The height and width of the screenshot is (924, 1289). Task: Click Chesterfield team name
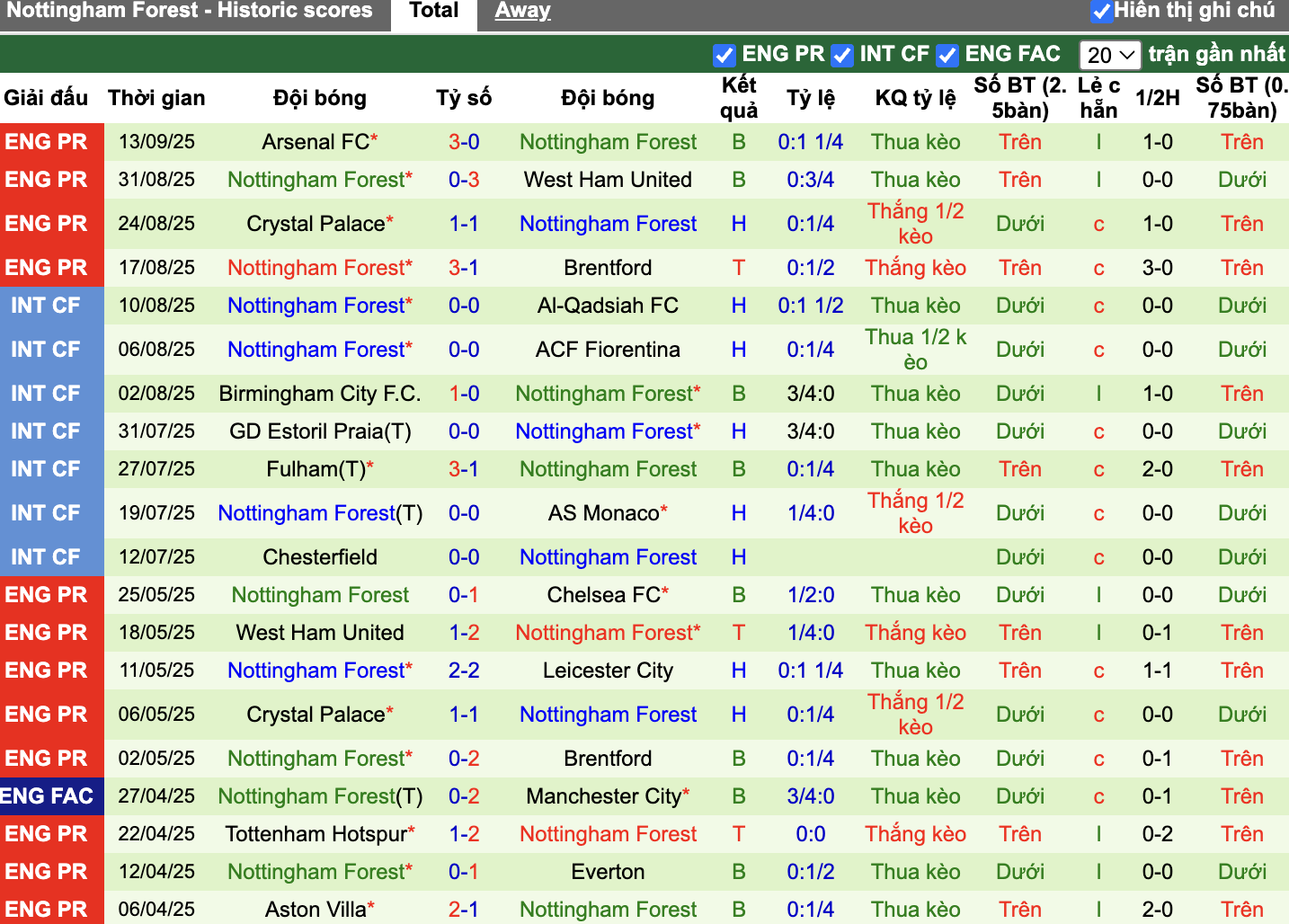click(x=320, y=557)
